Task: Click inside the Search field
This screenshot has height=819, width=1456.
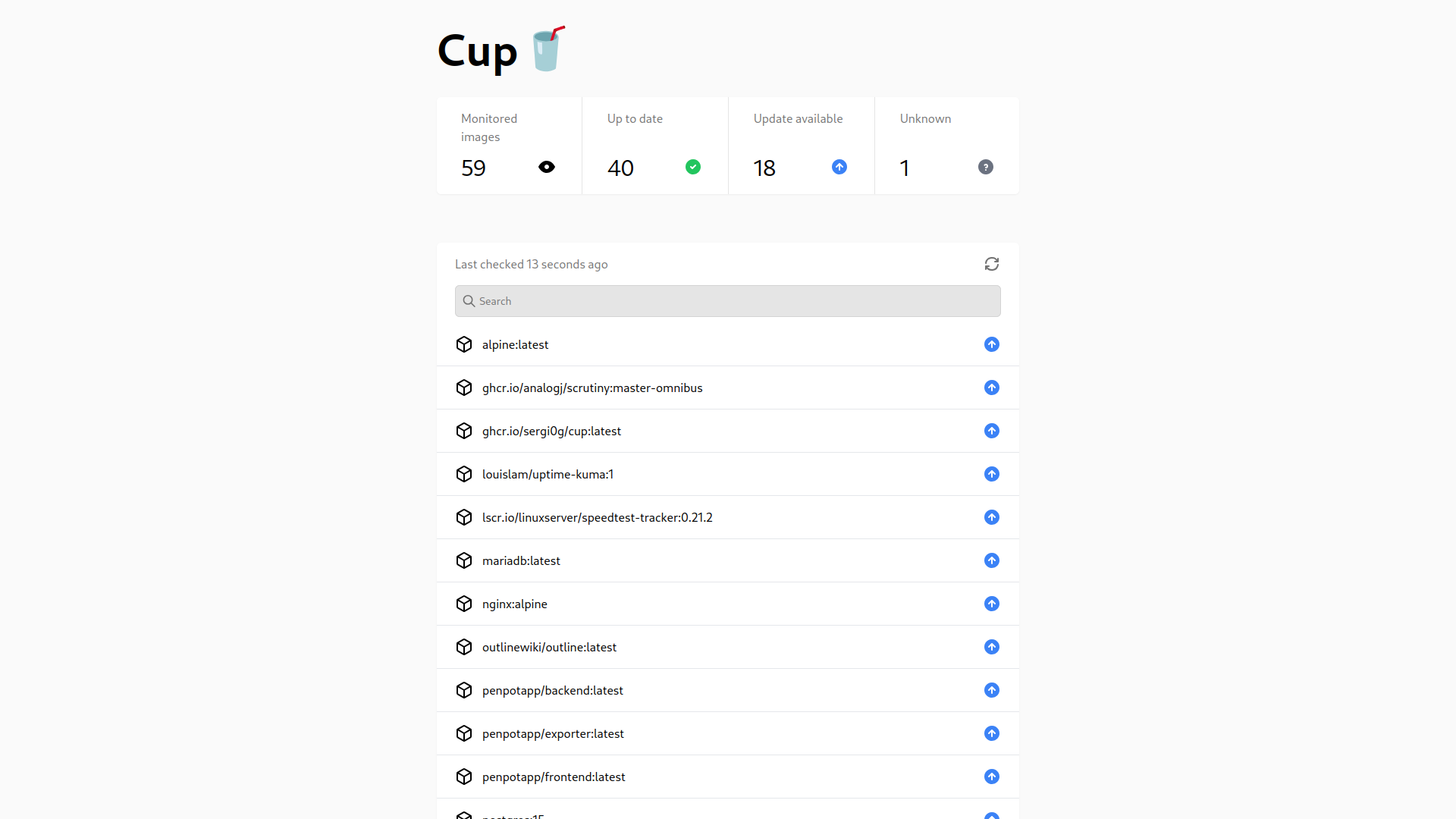Action: click(x=727, y=301)
